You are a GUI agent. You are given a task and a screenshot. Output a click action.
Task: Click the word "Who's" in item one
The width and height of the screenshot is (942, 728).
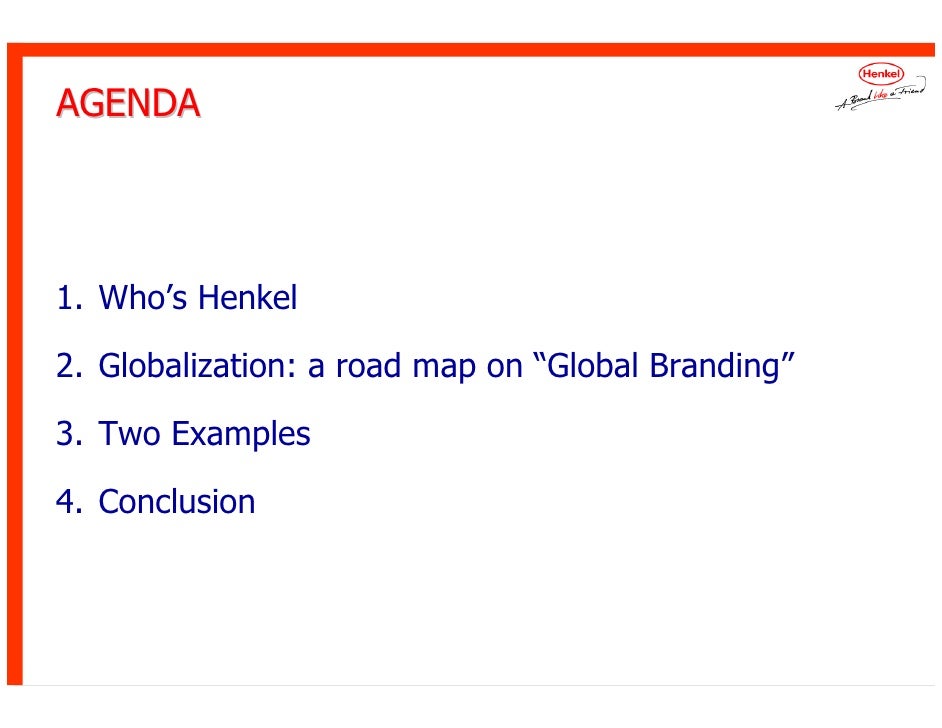[143, 297]
